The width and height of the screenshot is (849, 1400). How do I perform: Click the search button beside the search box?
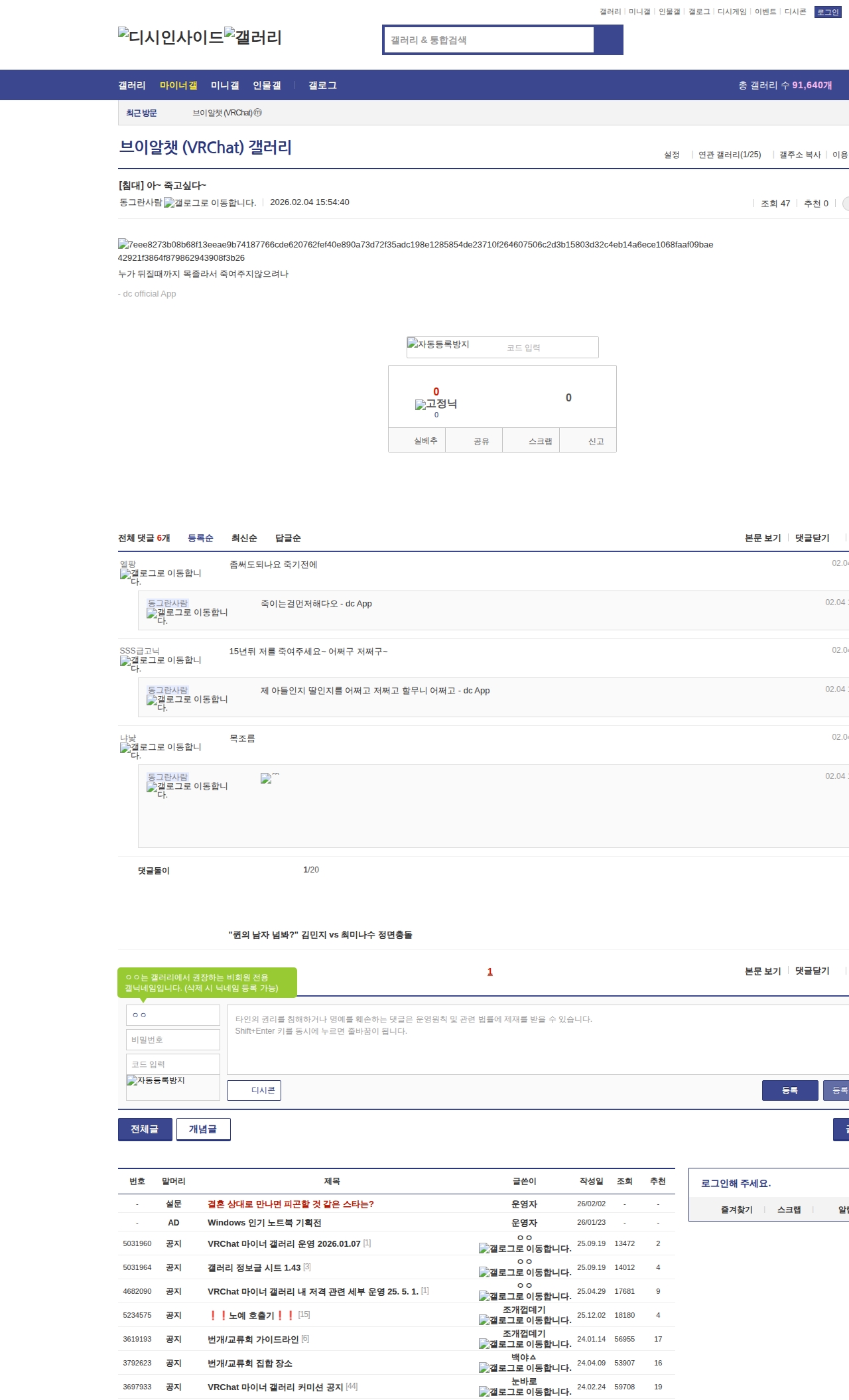(608, 40)
